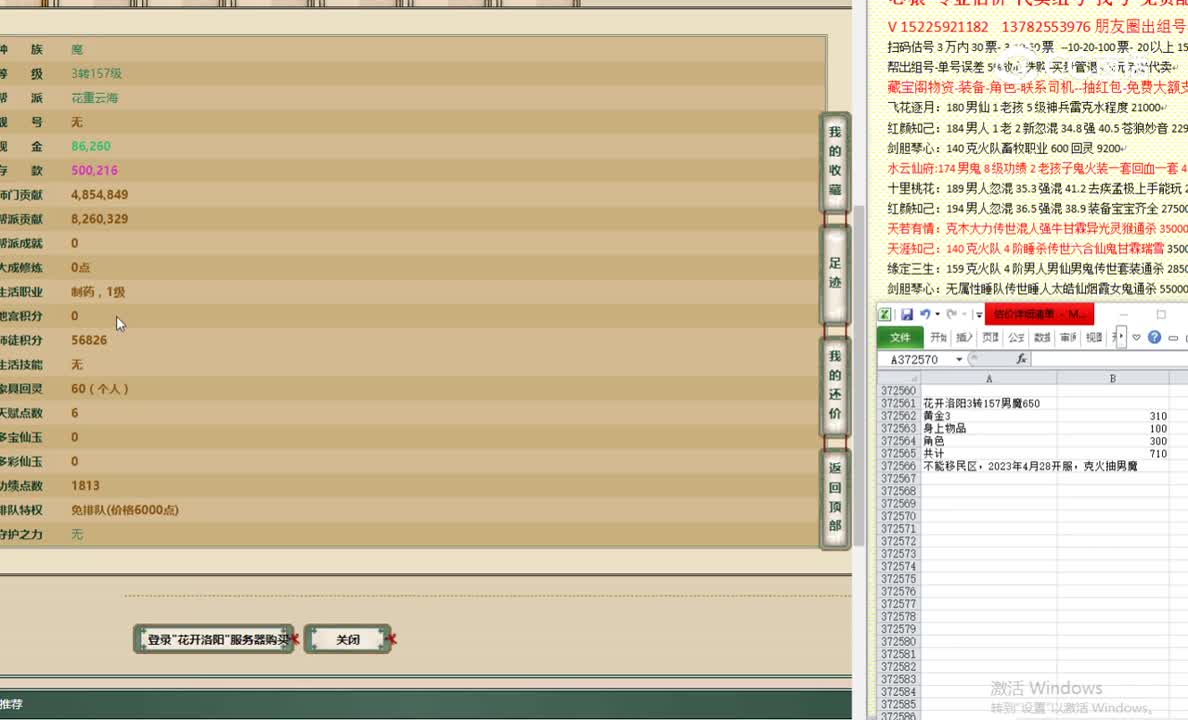Viewport: 1188px width, 720px height.
Task: Click 帮派贡献 value 8,260,329
Action: coord(99,219)
